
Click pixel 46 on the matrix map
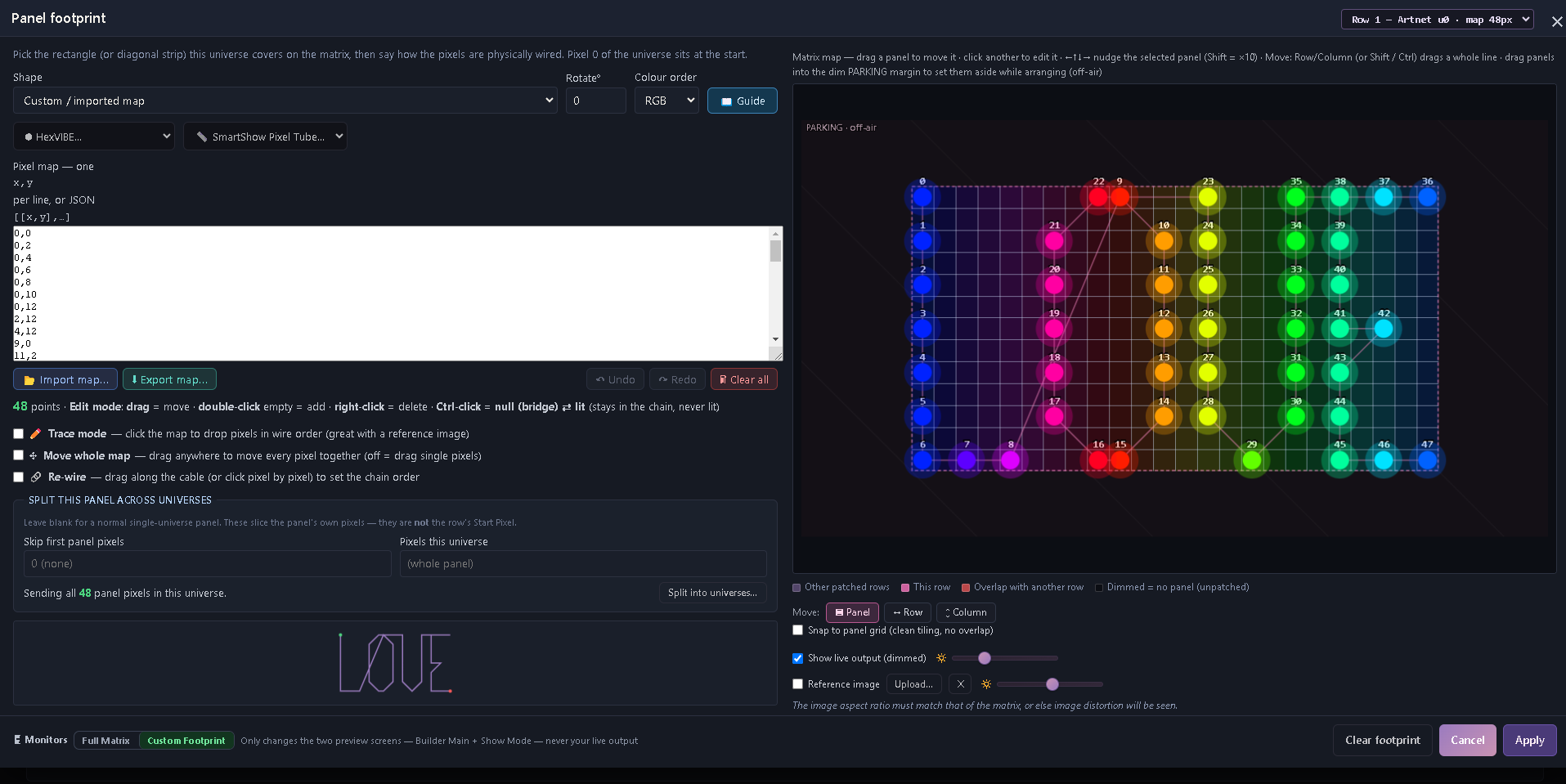(1384, 460)
